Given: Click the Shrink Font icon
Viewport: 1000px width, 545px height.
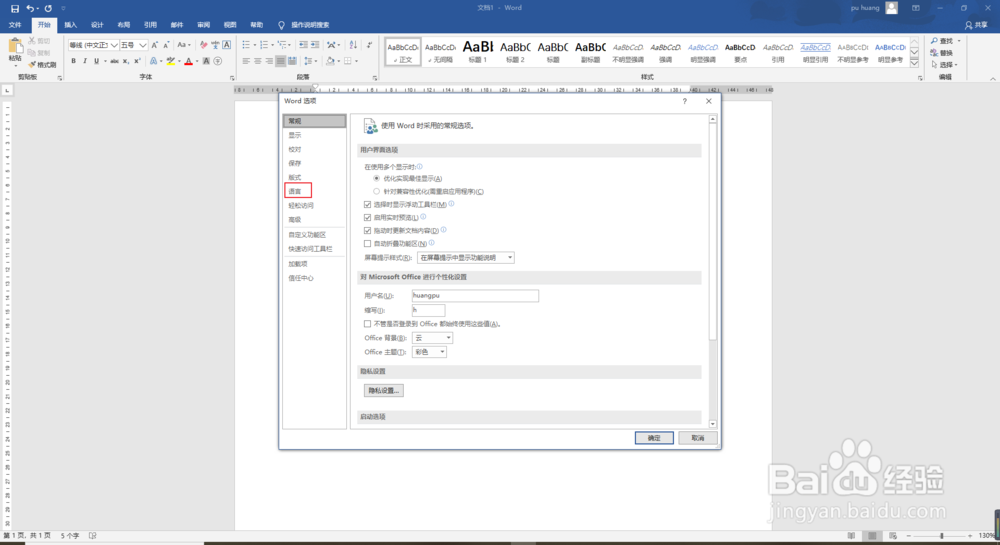Looking at the screenshot, I should [x=166, y=45].
